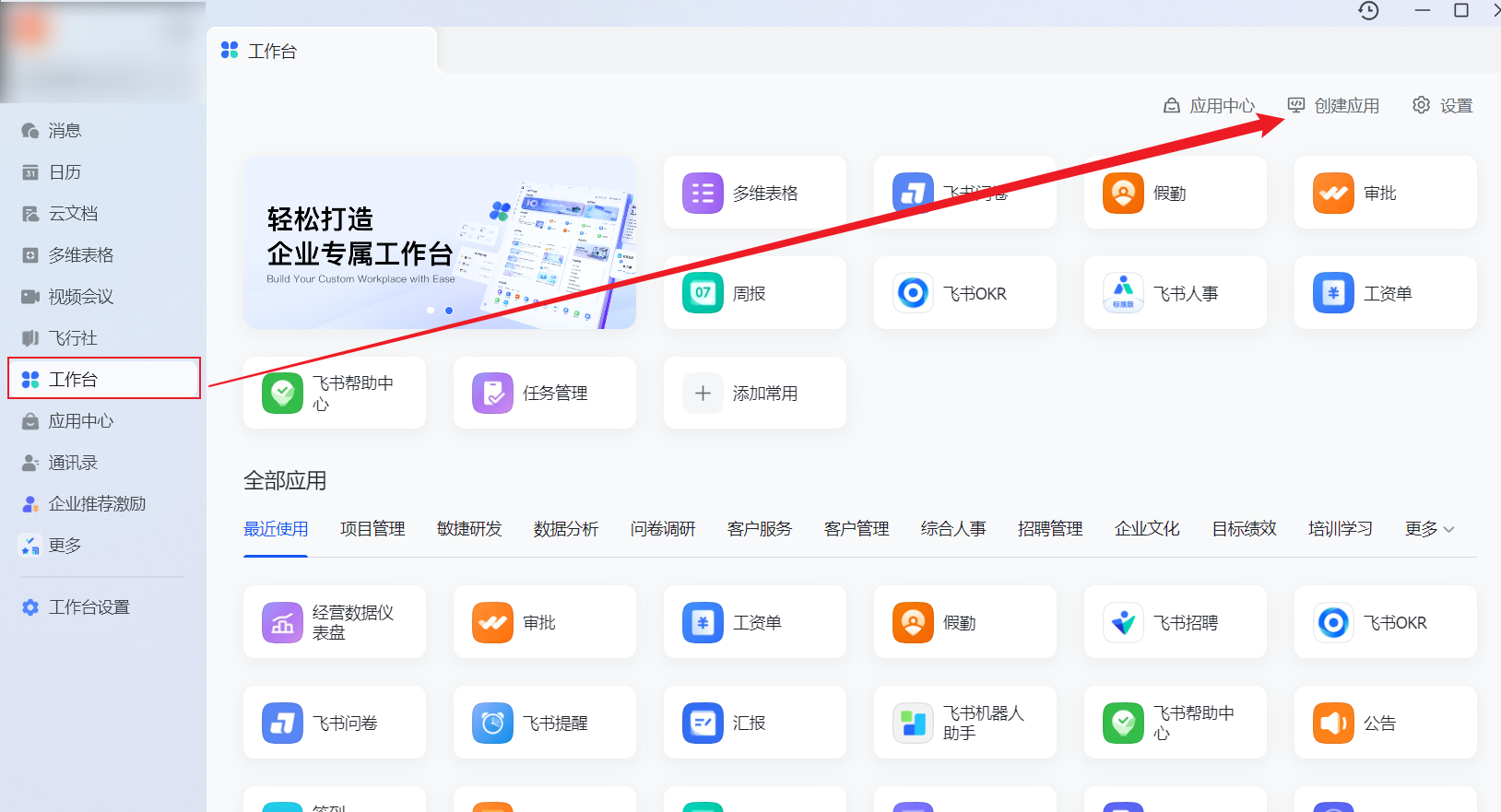Open the 飞书人事 app tile
Screen dimensions: 1501x812
point(1175,293)
